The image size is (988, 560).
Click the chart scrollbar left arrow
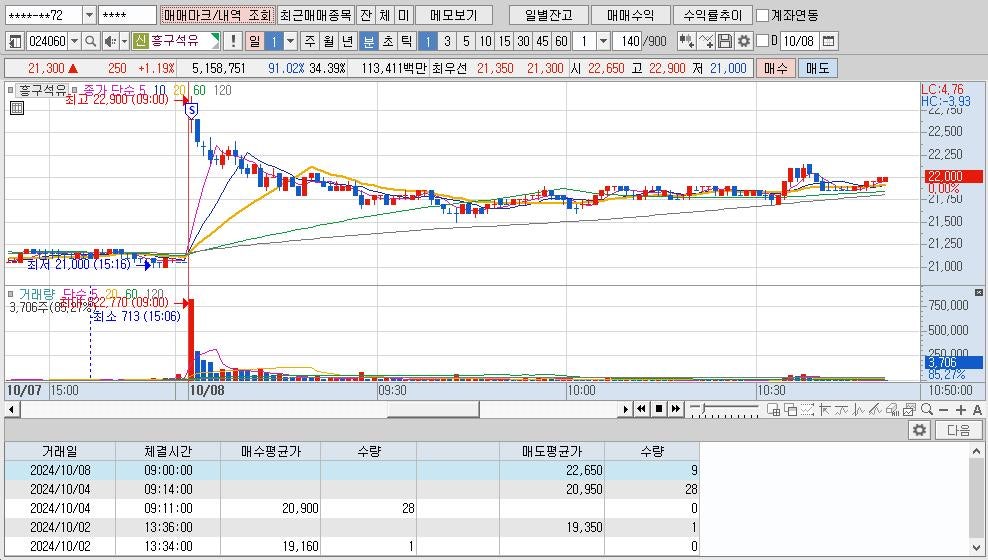point(12,409)
